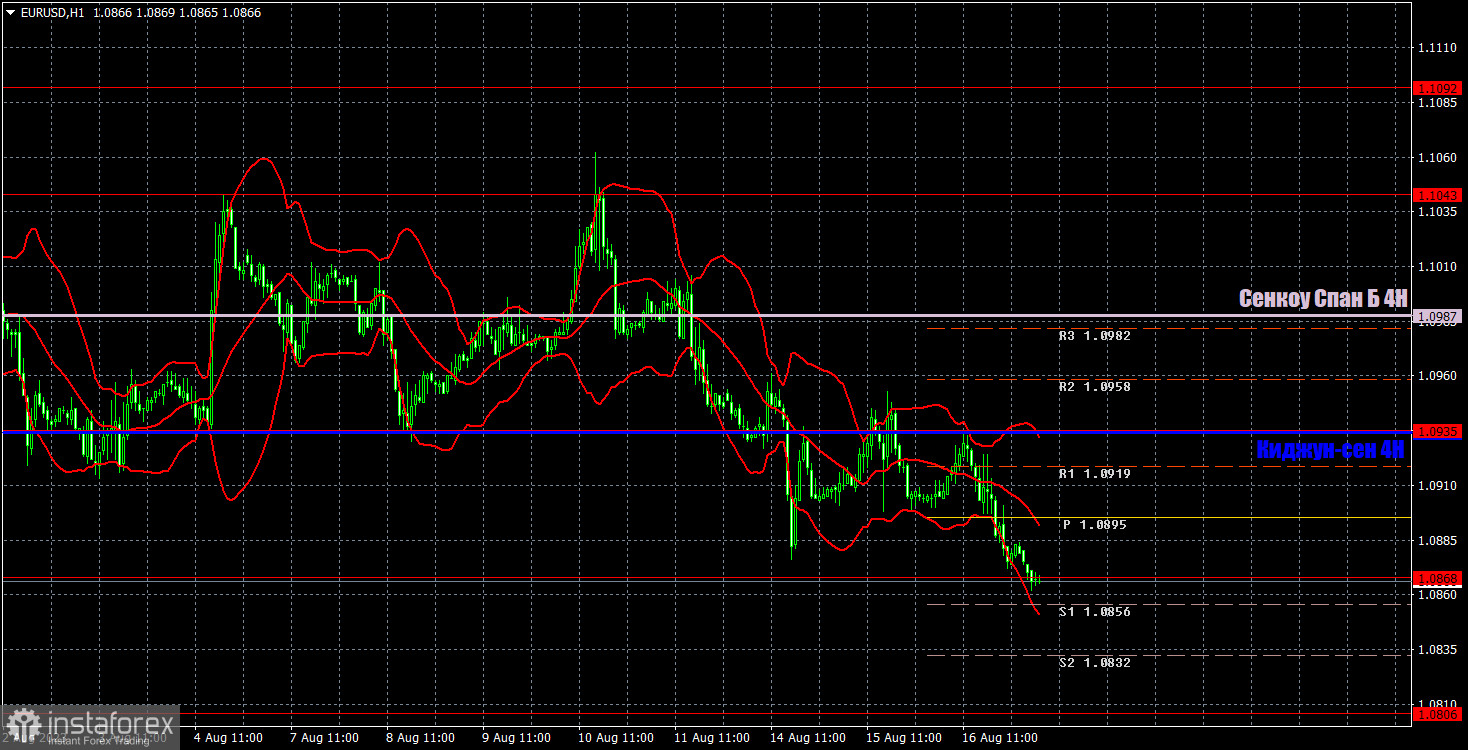Click the 1.1035 price scale value

(x=1438, y=212)
